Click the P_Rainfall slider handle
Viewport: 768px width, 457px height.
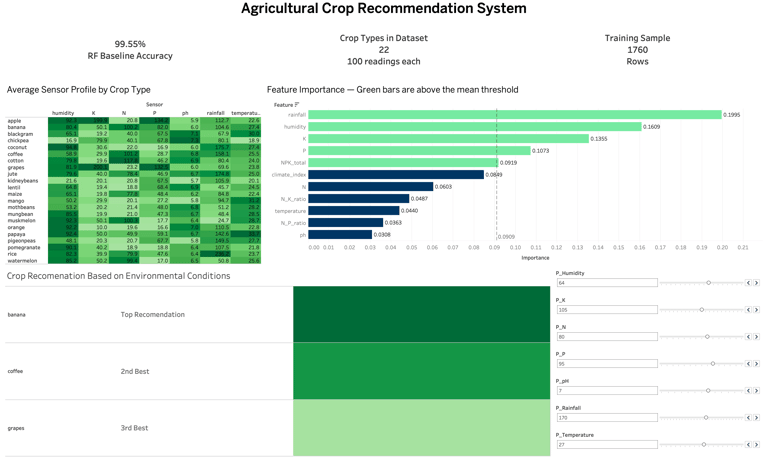click(x=706, y=418)
